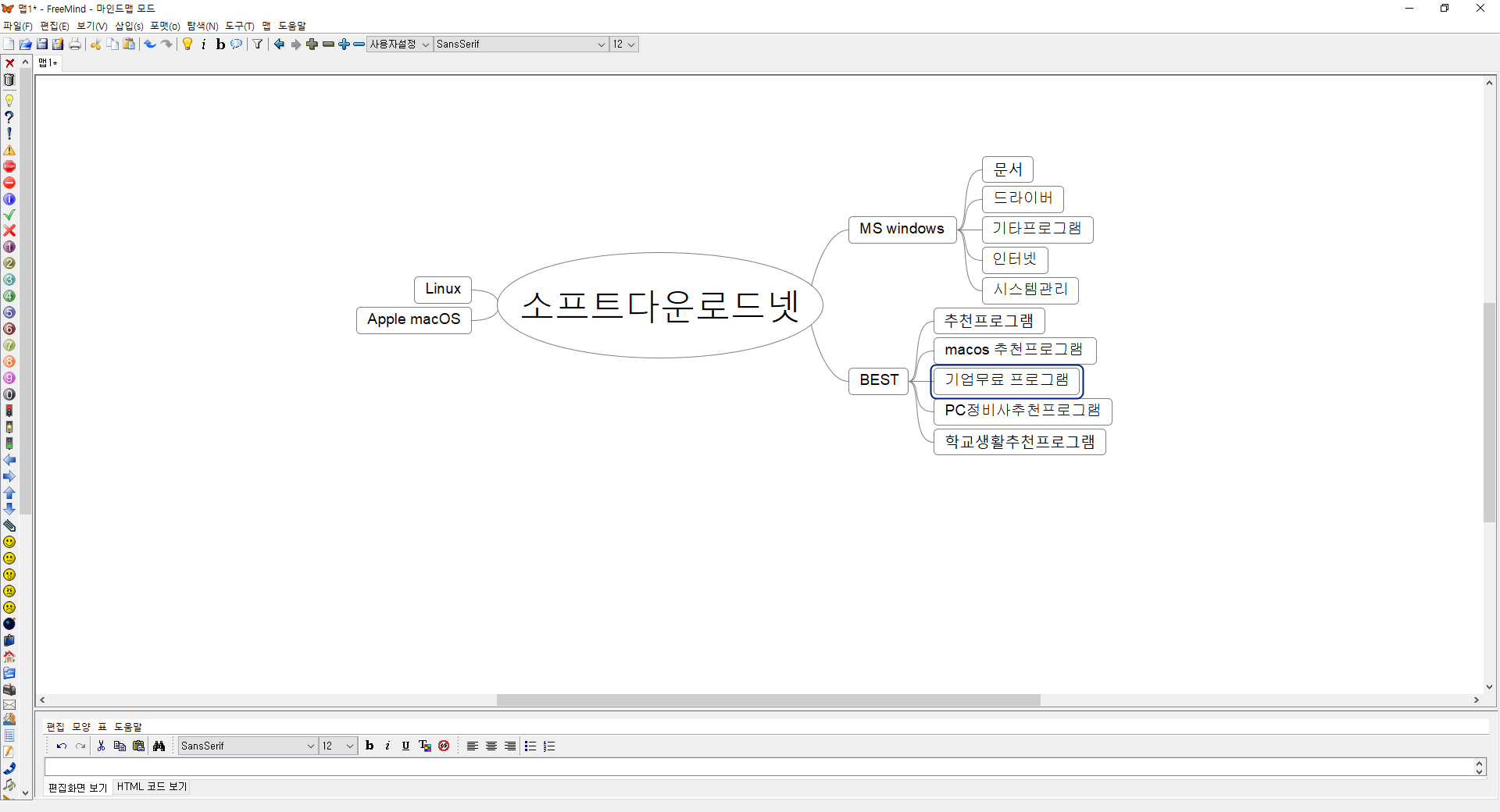Click the speech bubble Cloud icon

[236, 45]
